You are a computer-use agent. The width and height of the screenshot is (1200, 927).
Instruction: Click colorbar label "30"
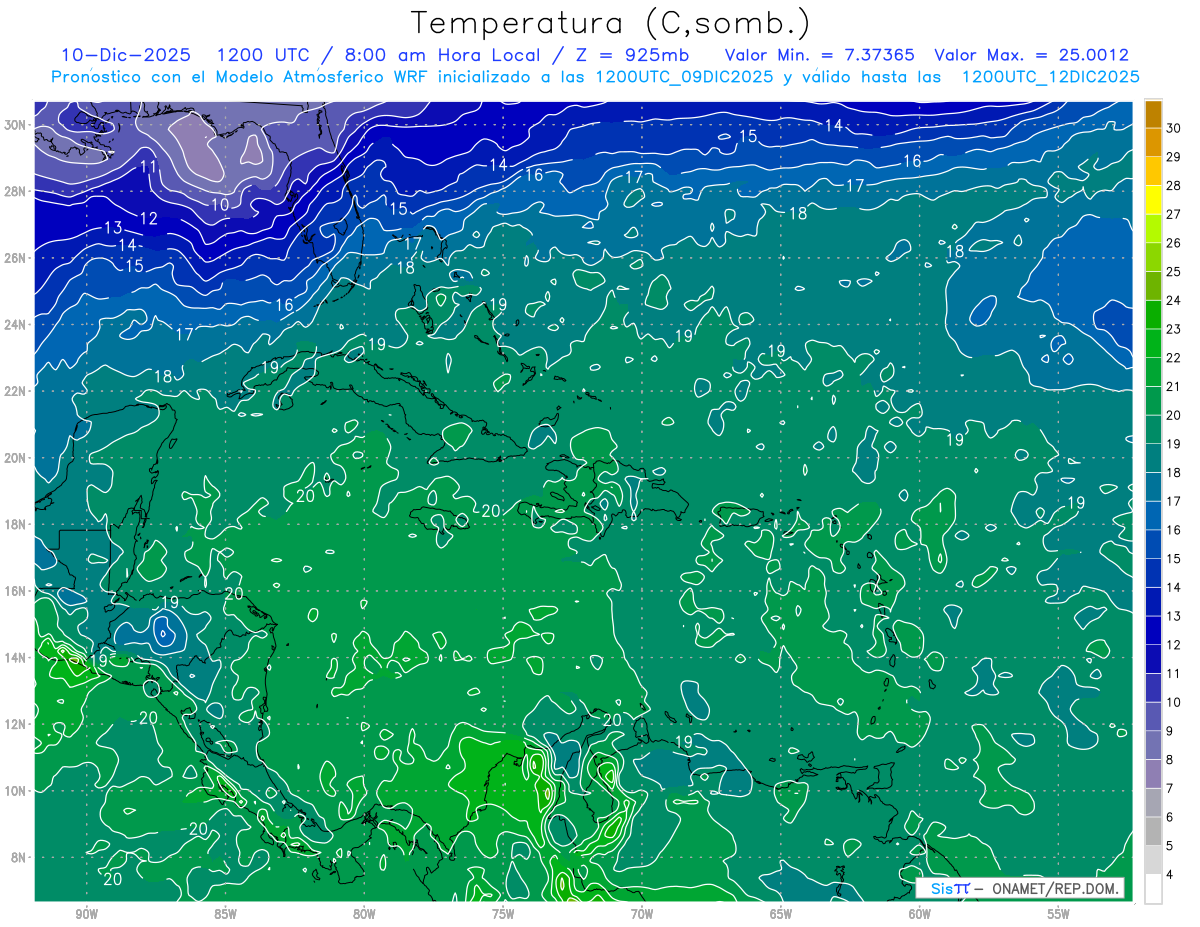1174,129
